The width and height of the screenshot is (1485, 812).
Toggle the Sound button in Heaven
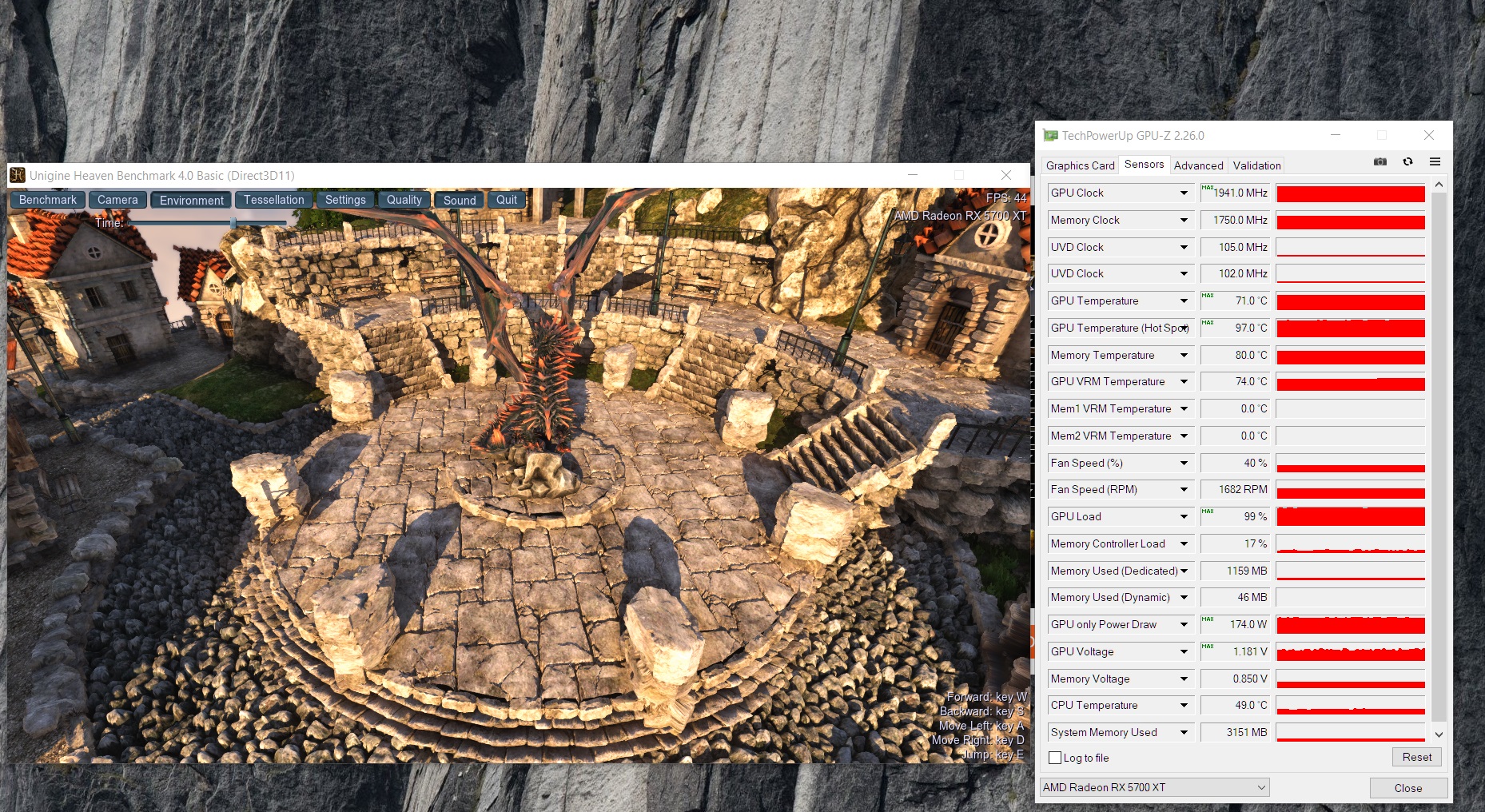pyautogui.click(x=460, y=200)
